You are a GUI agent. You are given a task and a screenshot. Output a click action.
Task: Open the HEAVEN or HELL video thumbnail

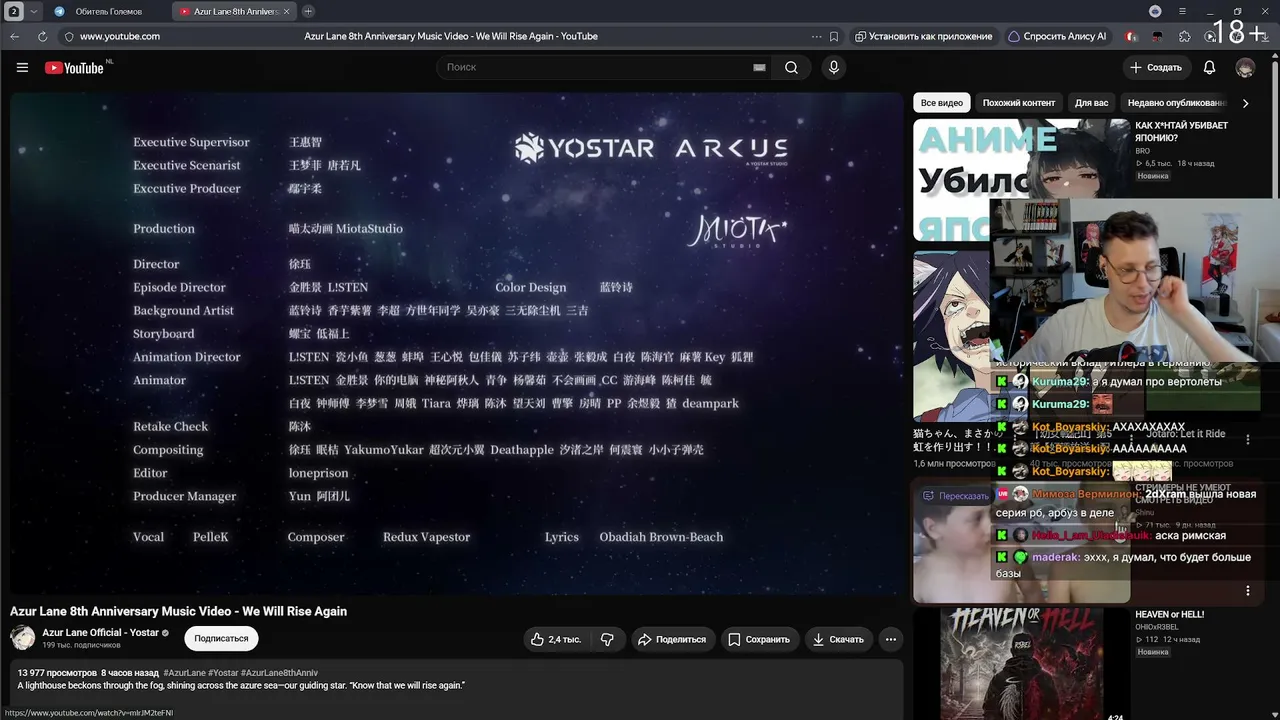[x=1020, y=664]
